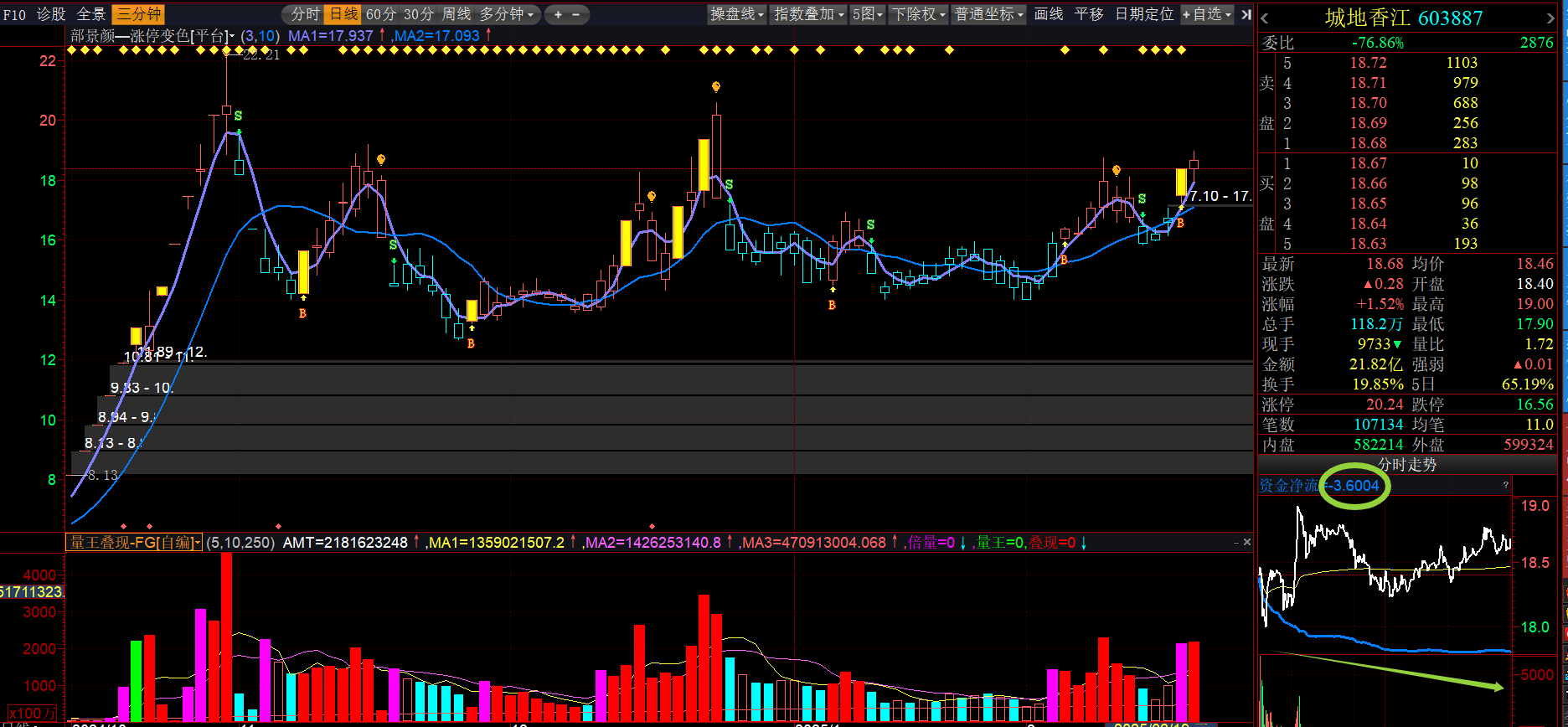Image resolution: width=1568 pixels, height=727 pixels.
Task: Go to next stock with right arrow
Action: [x=1550, y=18]
